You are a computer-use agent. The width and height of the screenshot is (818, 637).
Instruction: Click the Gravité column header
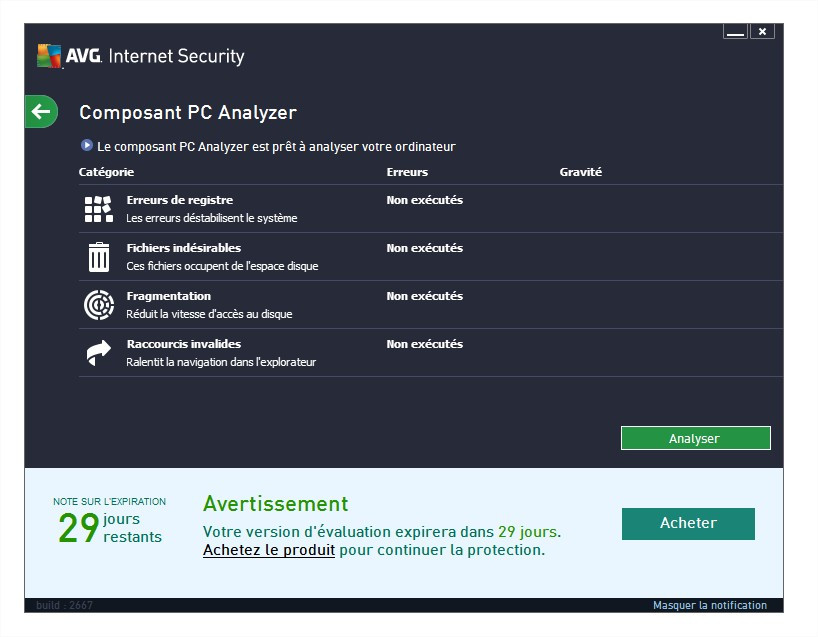click(580, 172)
